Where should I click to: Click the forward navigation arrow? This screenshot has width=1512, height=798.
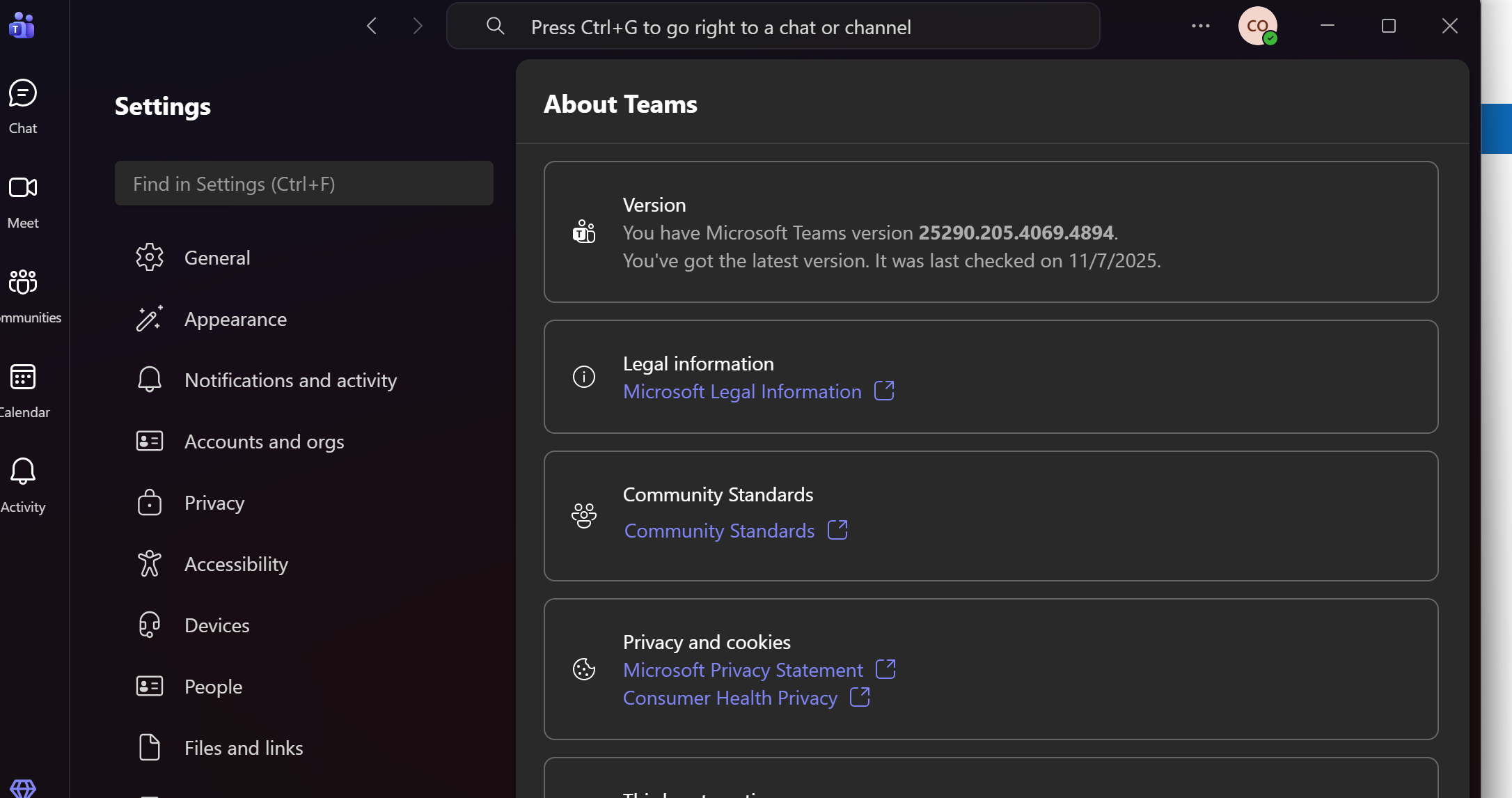point(418,26)
